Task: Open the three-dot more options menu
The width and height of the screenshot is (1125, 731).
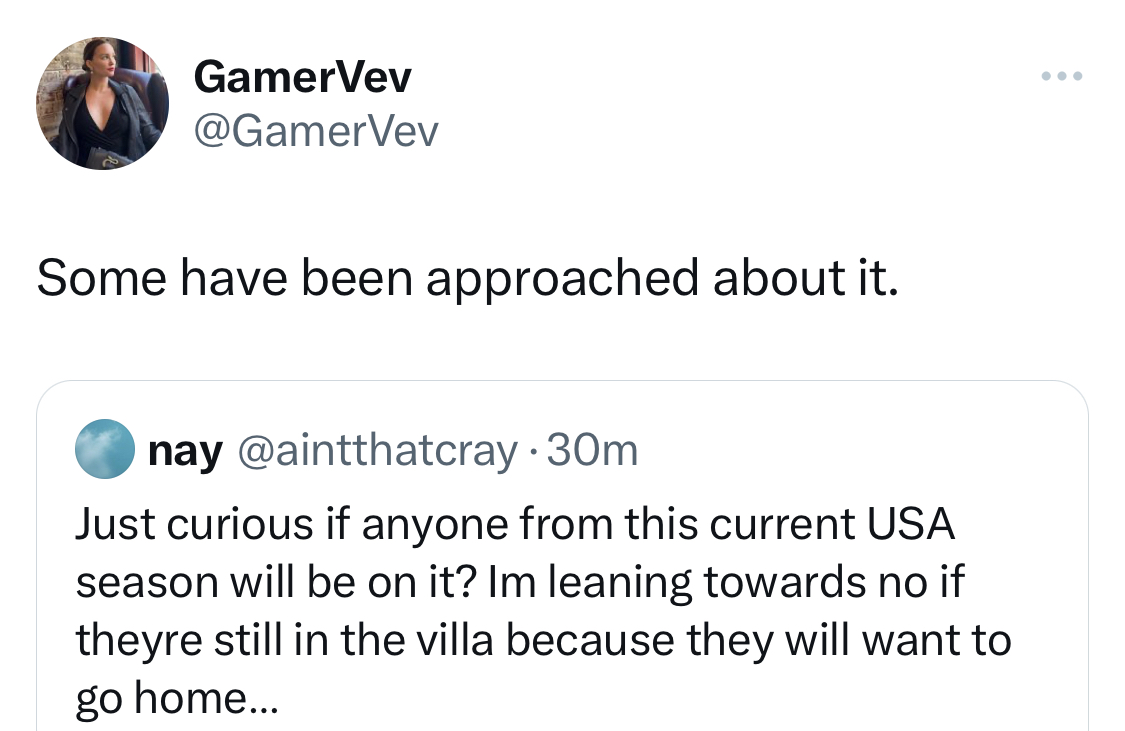Action: (1062, 76)
